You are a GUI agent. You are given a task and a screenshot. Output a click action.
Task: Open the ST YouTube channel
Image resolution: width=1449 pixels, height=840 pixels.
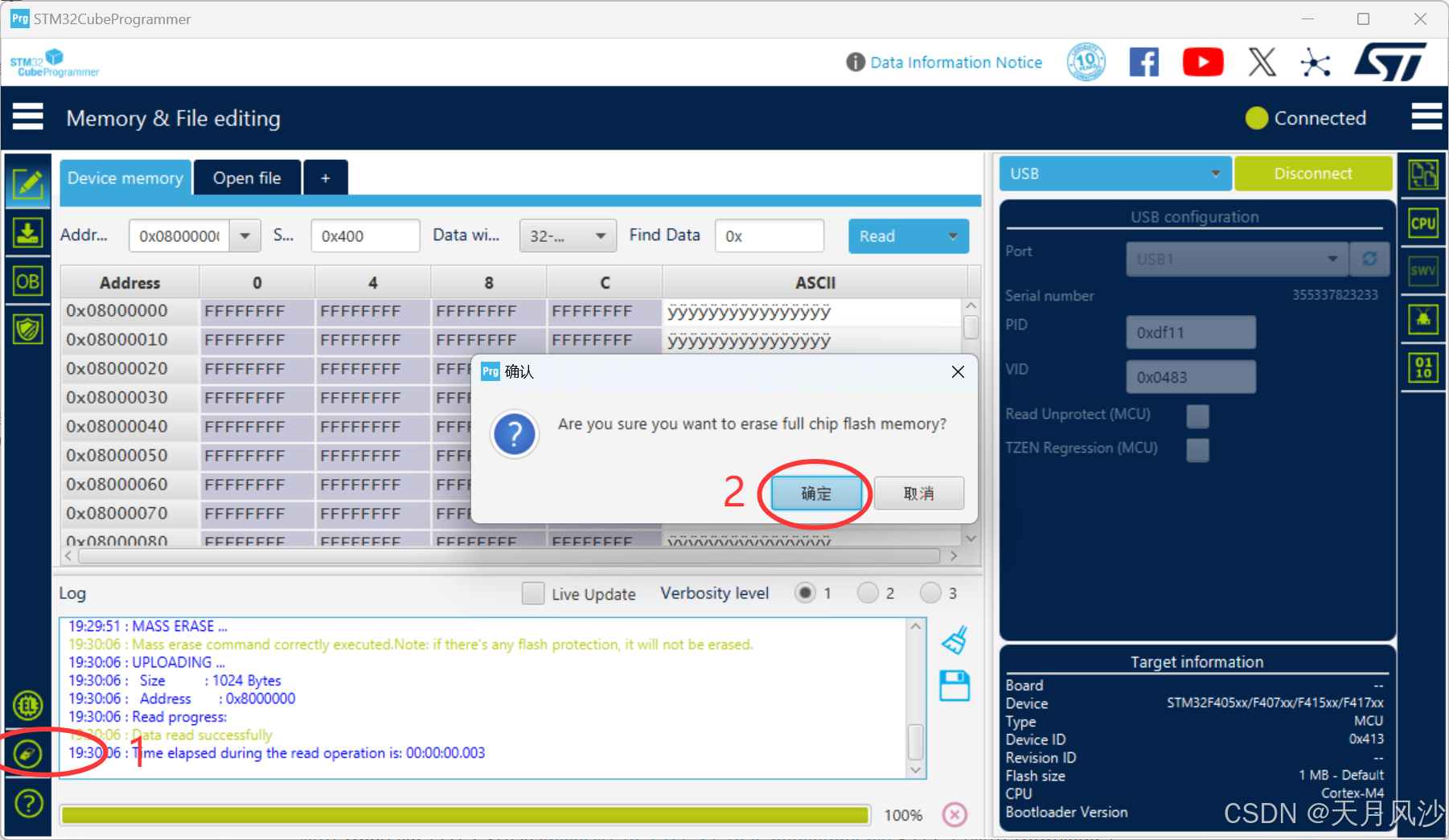pyautogui.click(x=1203, y=62)
